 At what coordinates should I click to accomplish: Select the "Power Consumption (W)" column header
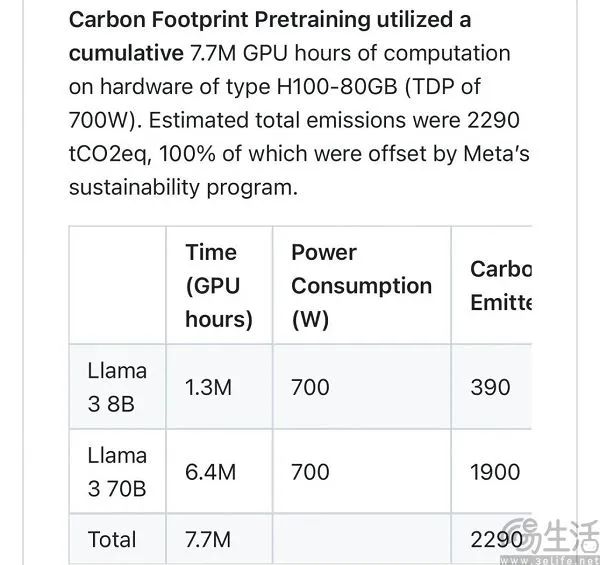click(361, 285)
